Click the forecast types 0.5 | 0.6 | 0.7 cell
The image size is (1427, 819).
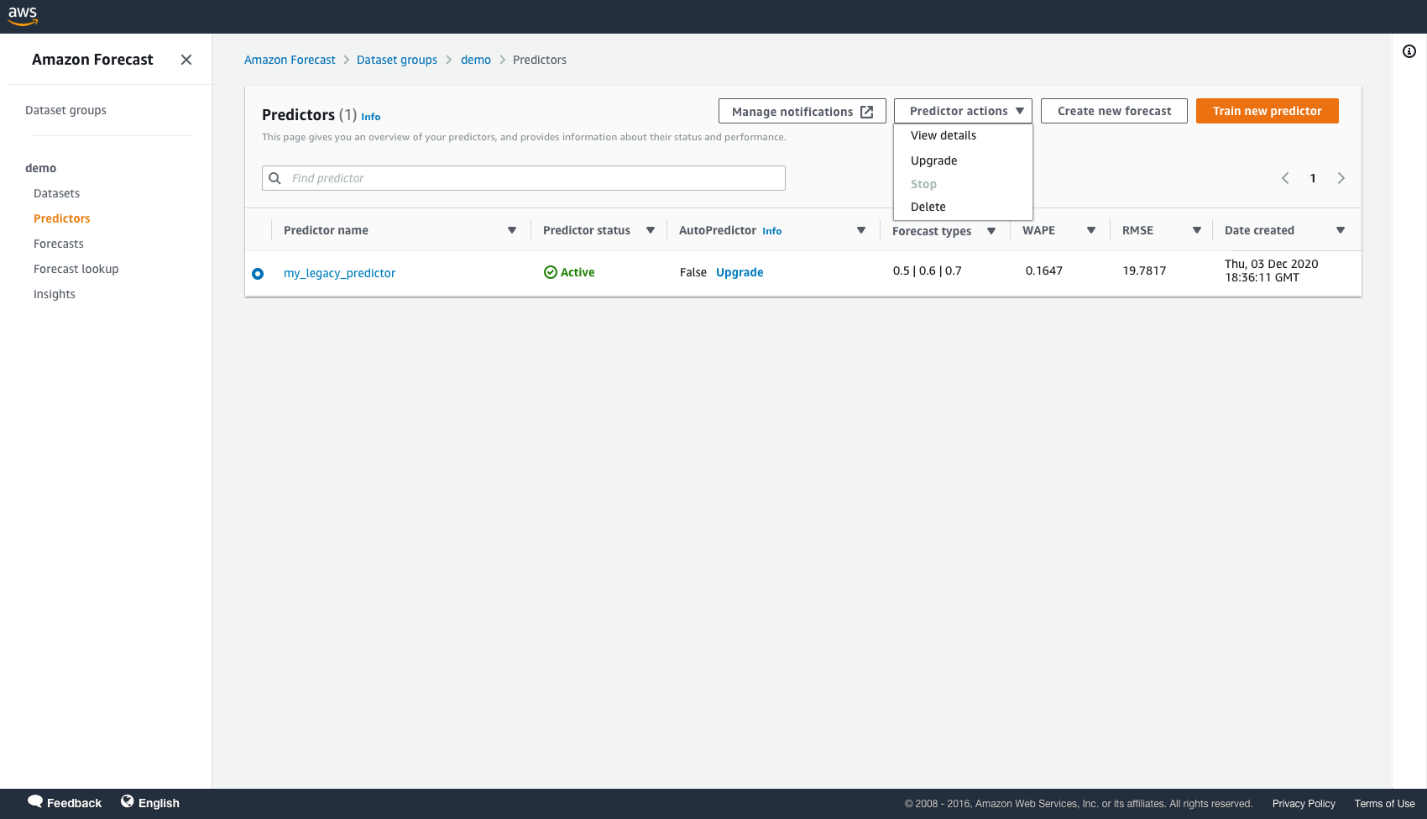[927, 271]
